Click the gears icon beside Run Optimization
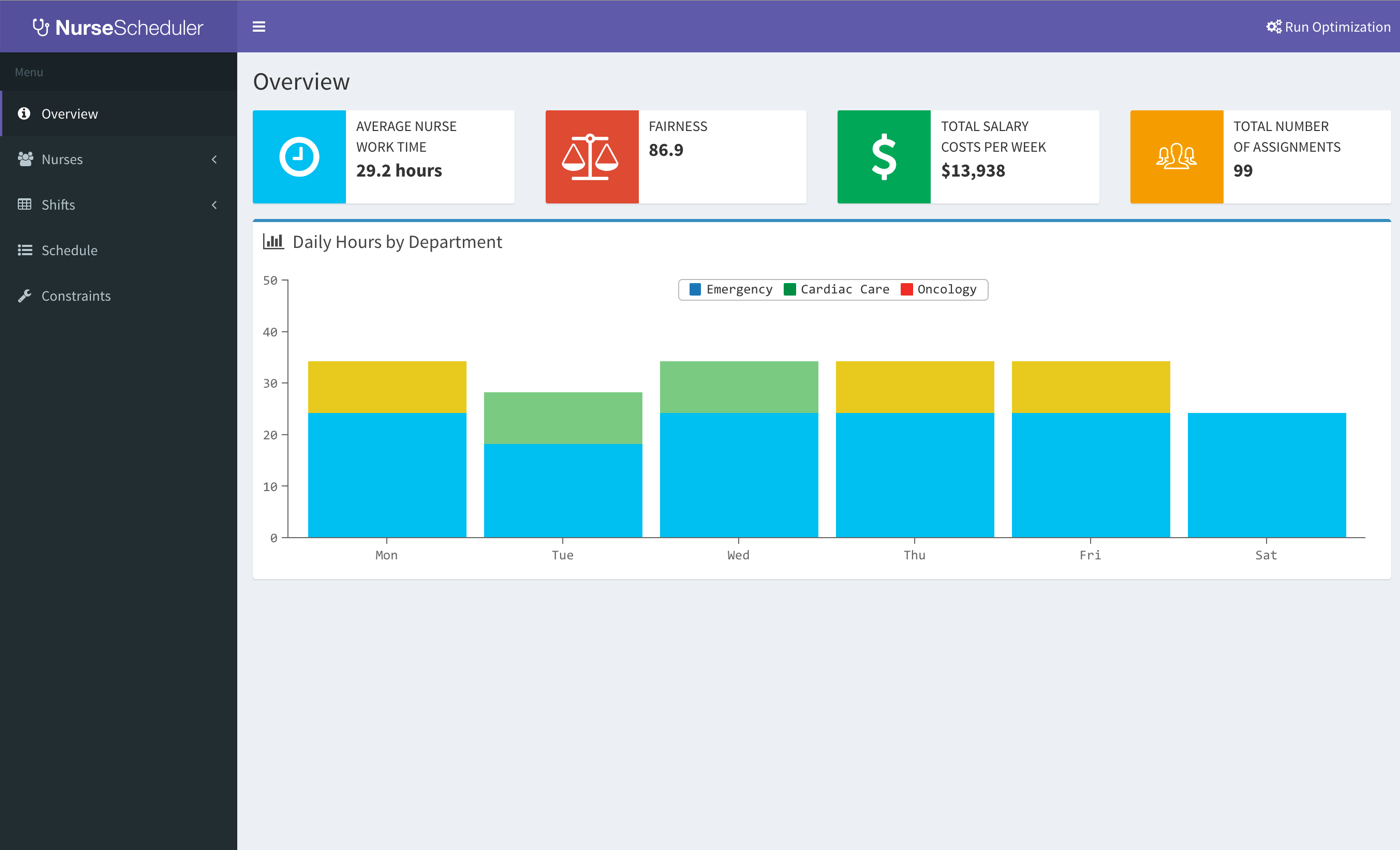Screen dimensions: 1400x850 tap(1273, 27)
